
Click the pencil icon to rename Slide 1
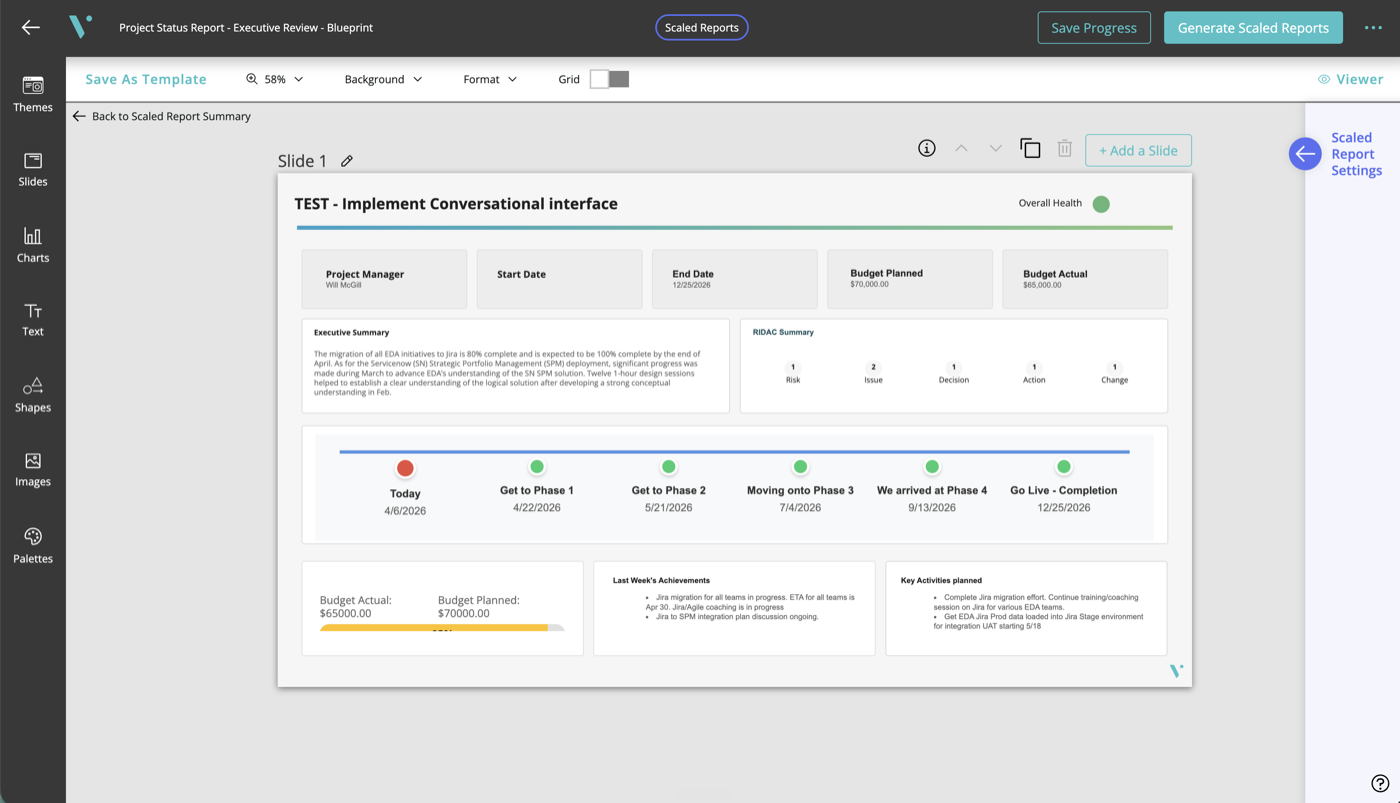coord(347,161)
